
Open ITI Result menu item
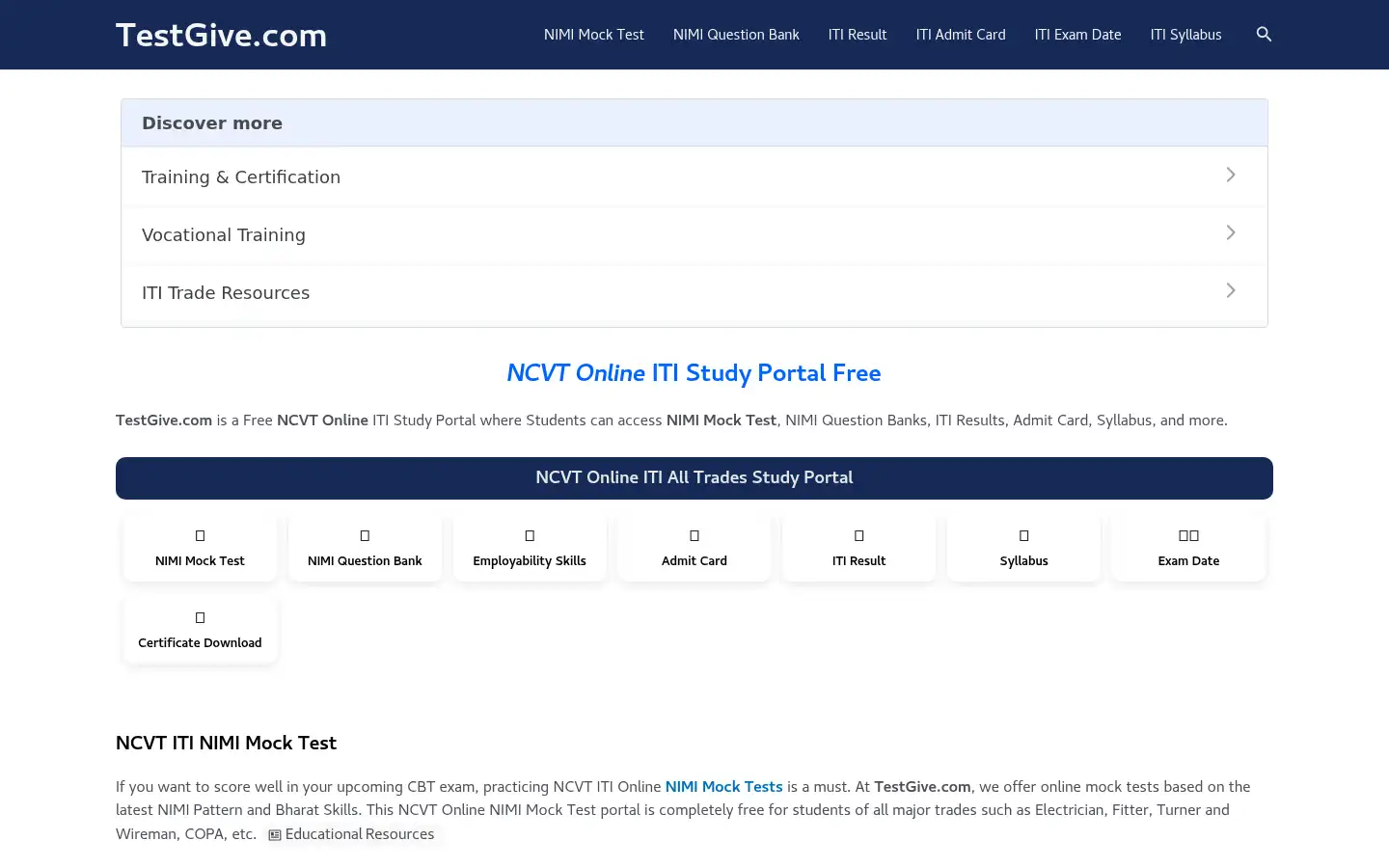(x=858, y=35)
